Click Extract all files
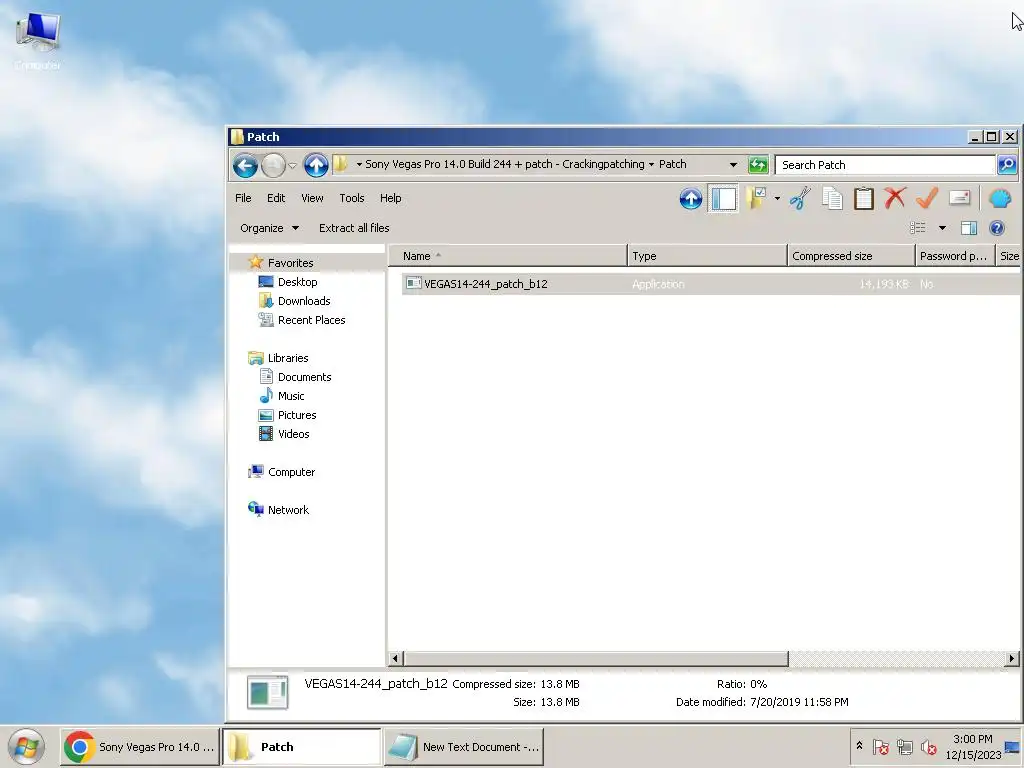The width and height of the screenshot is (1024, 768). (354, 228)
